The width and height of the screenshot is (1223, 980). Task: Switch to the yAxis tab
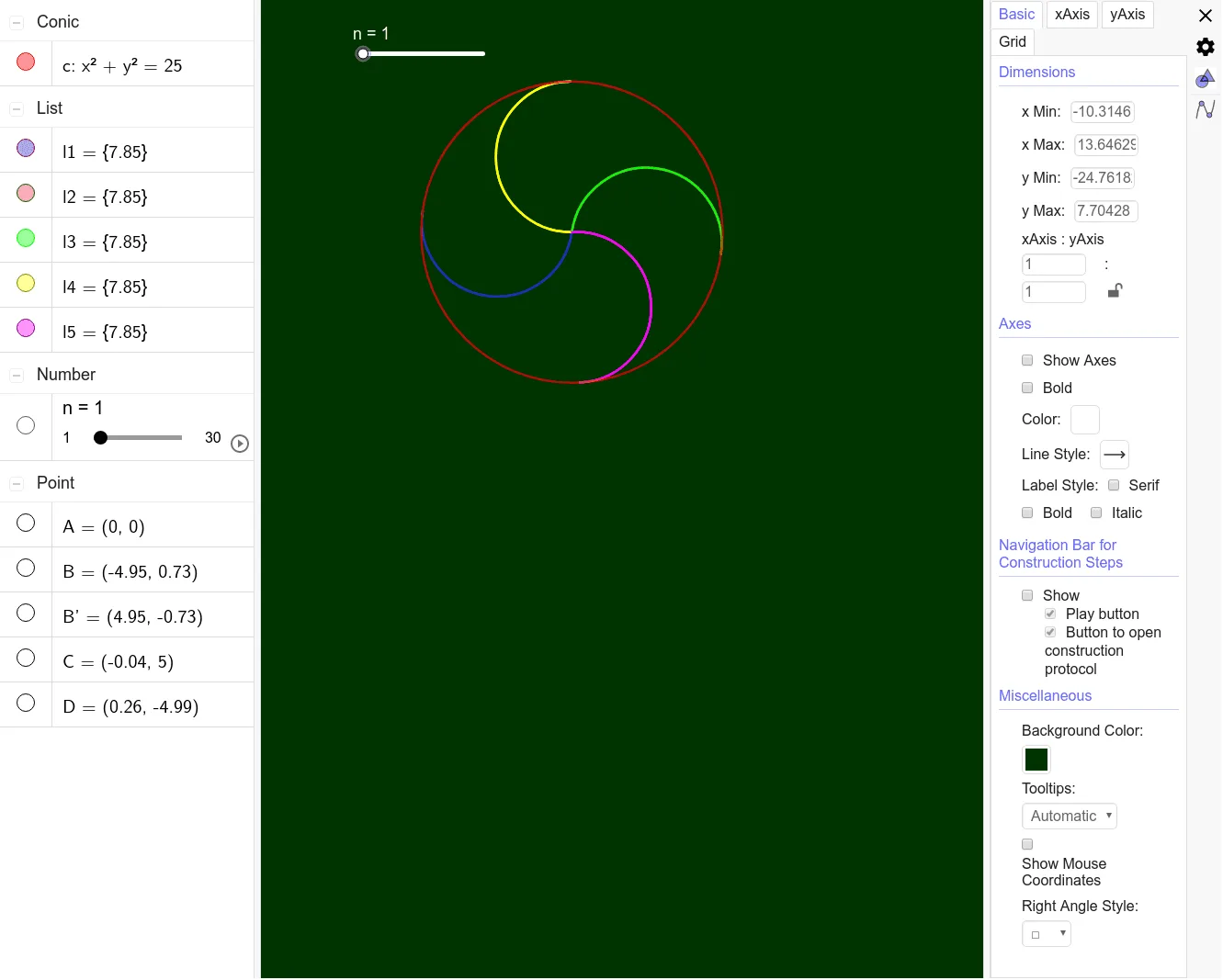(1127, 14)
